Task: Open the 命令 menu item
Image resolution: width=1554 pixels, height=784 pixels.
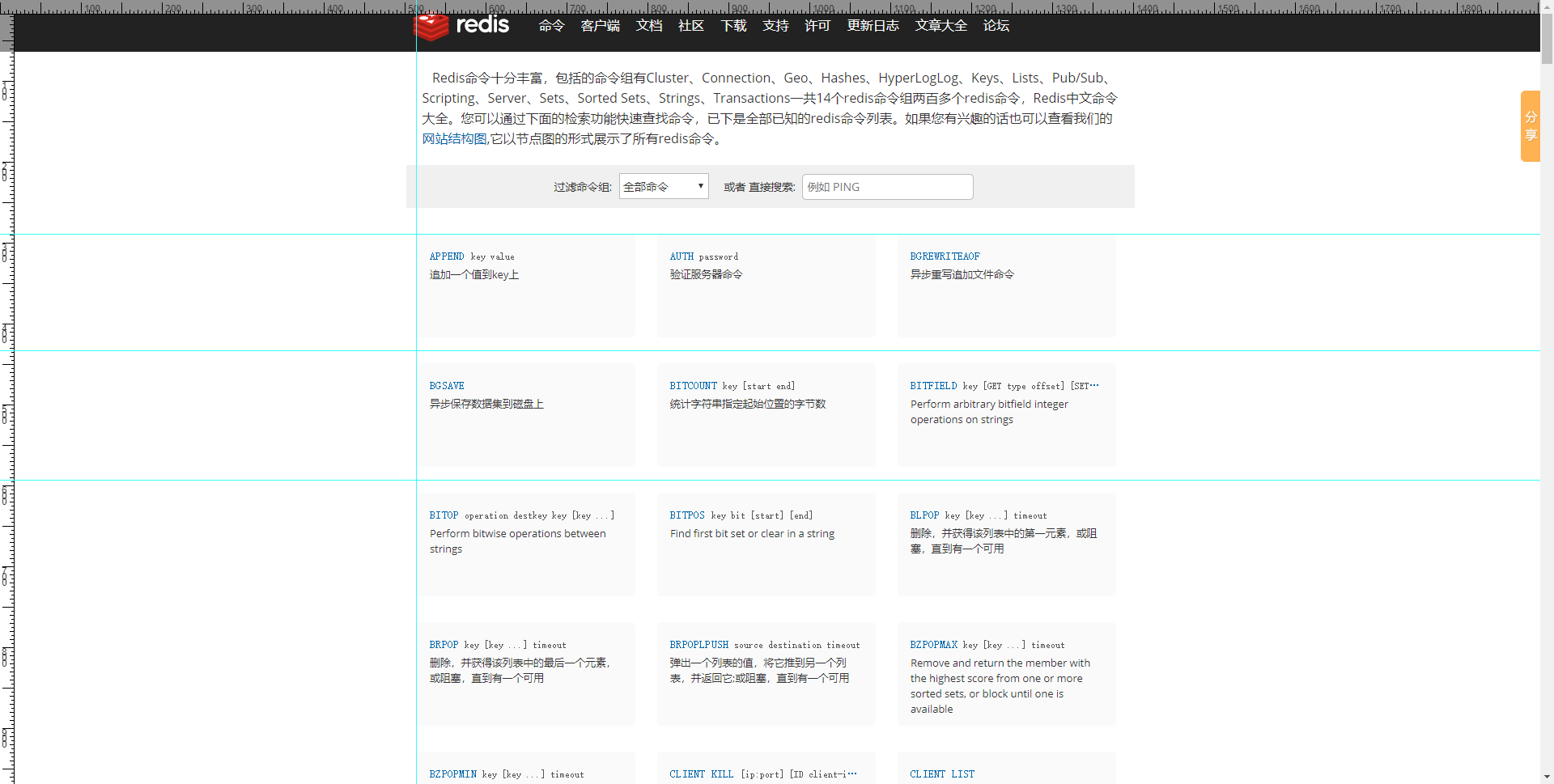Action: pyautogui.click(x=551, y=26)
